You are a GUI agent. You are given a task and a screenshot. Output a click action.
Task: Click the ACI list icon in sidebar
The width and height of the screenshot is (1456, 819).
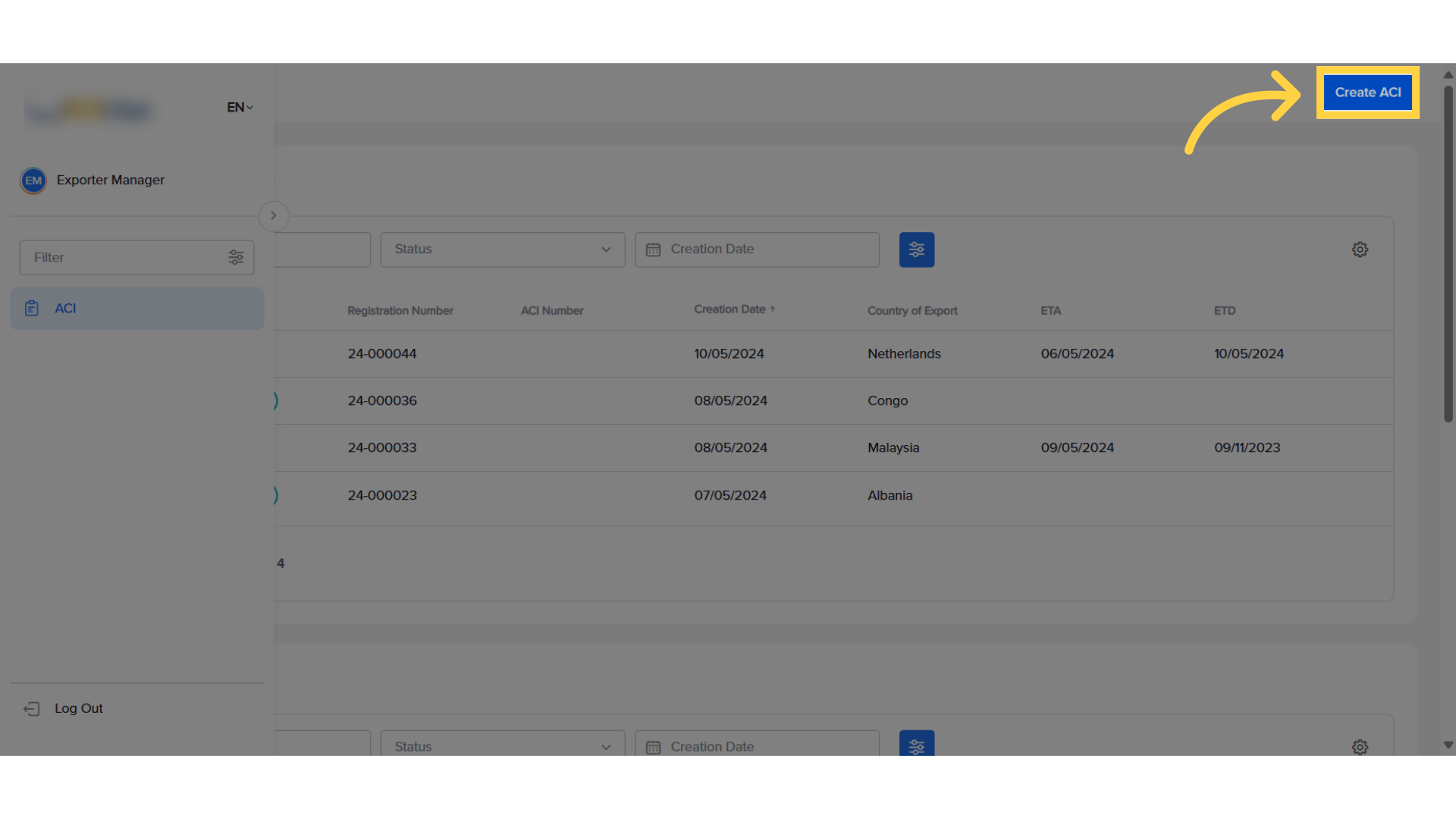click(x=31, y=308)
